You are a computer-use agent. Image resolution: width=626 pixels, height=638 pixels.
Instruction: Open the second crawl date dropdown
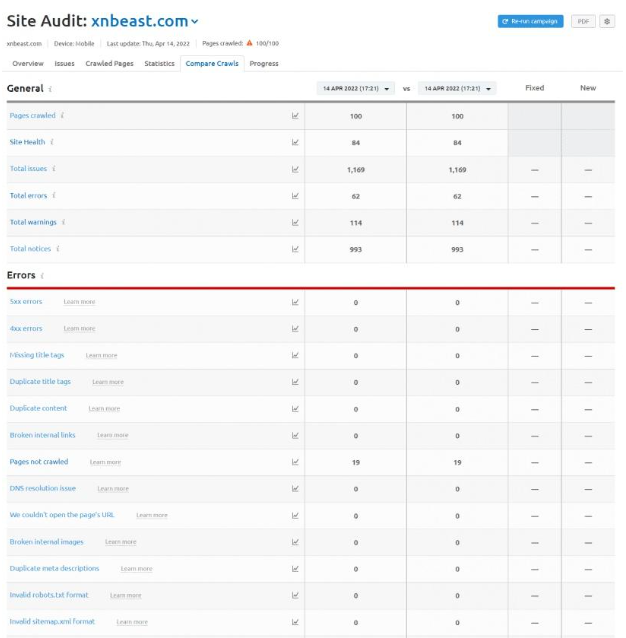coord(457,88)
